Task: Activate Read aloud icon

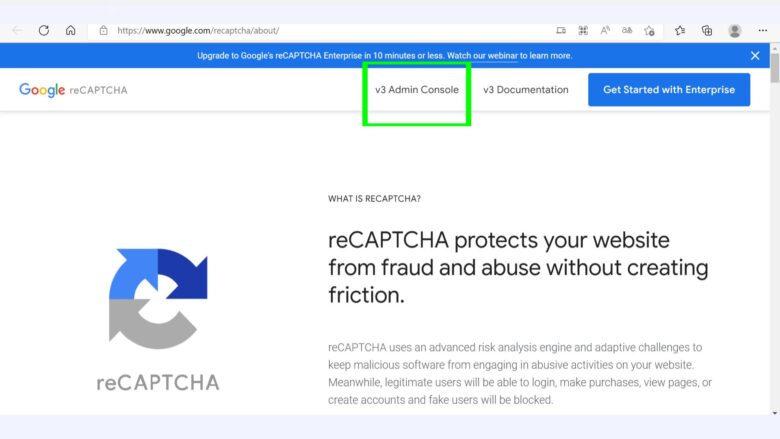Action: (x=605, y=30)
